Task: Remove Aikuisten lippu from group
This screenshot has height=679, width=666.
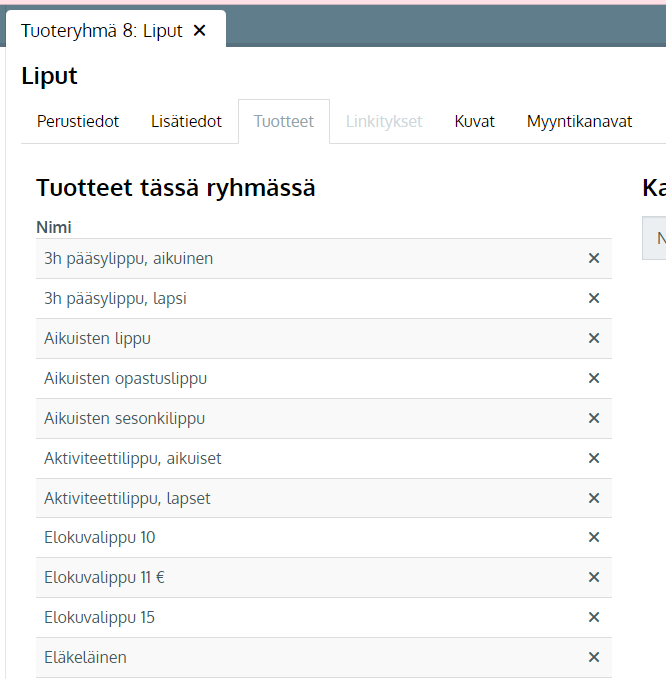Action: (594, 338)
